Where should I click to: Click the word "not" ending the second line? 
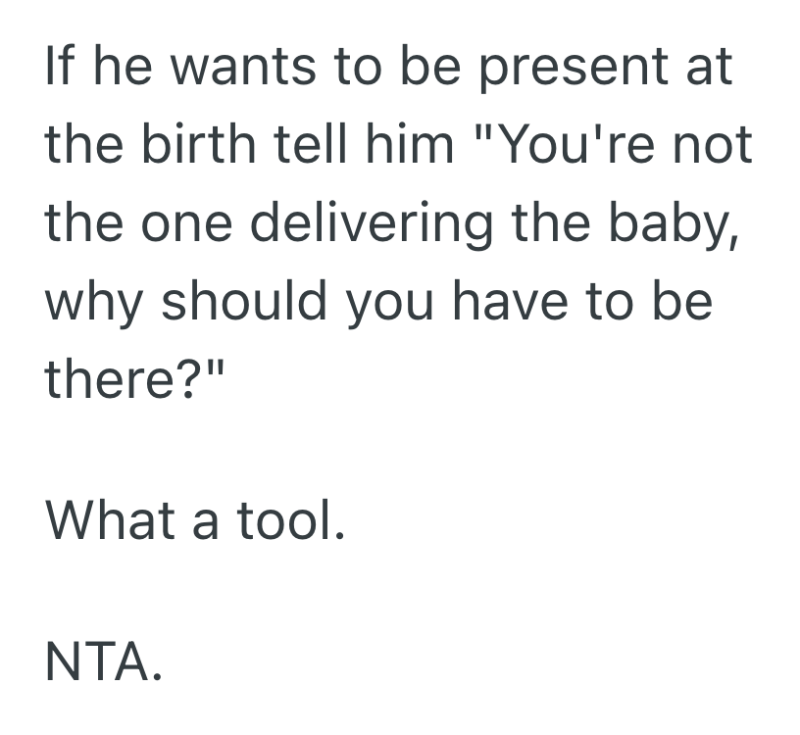714,147
